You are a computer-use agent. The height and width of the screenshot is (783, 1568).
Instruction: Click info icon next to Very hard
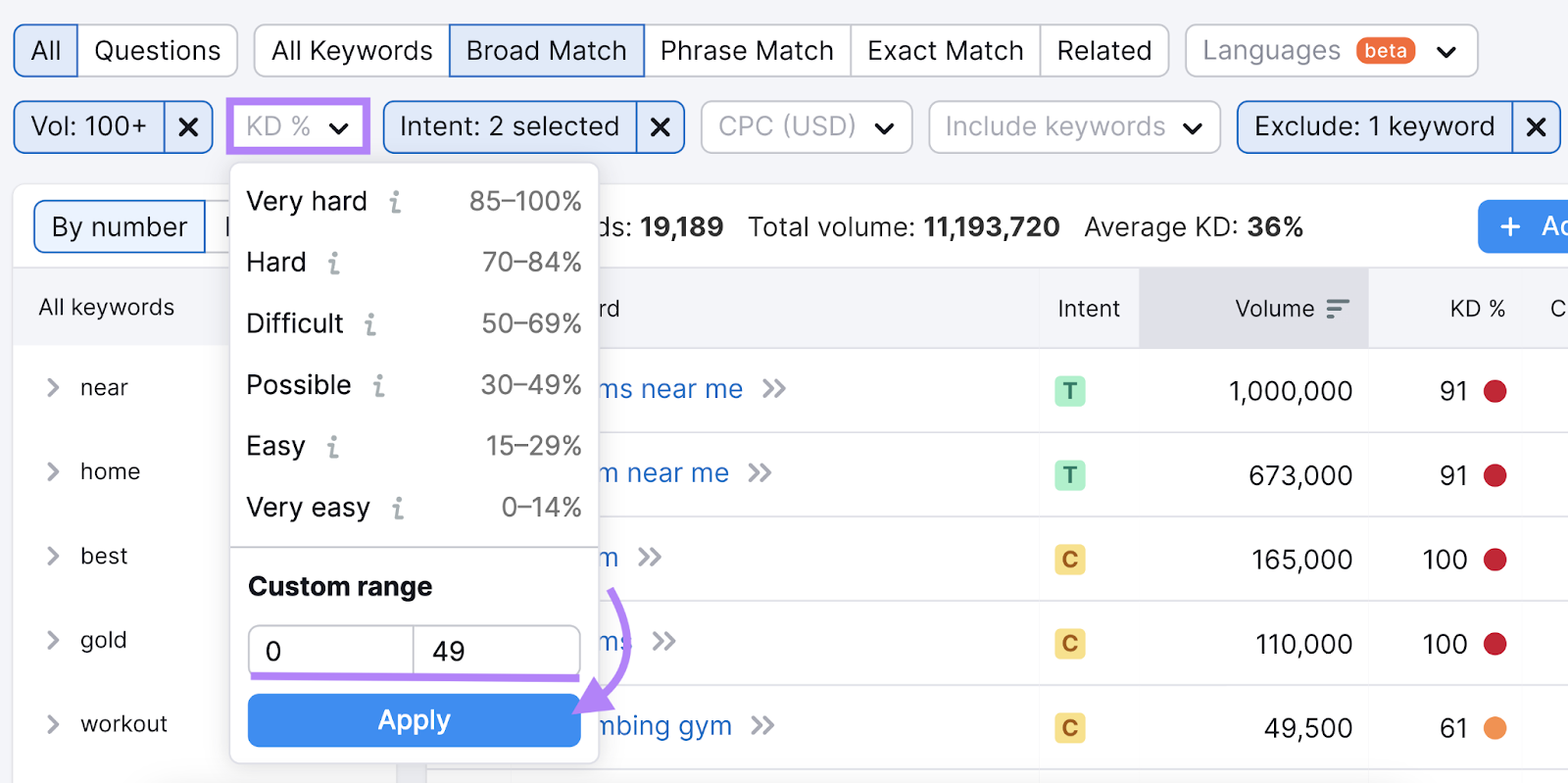pyautogui.click(x=395, y=202)
